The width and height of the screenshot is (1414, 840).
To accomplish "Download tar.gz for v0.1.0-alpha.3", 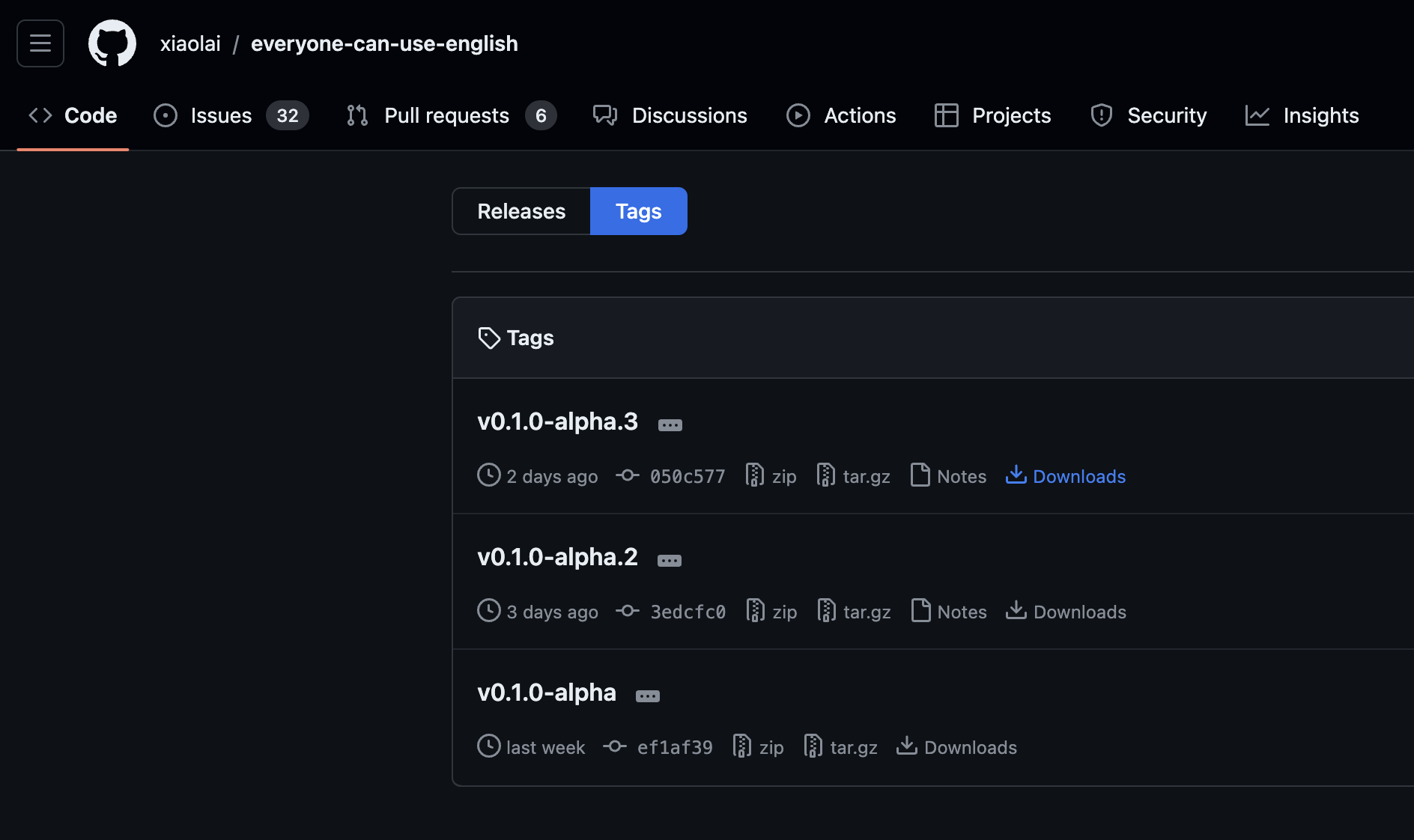I will [854, 476].
